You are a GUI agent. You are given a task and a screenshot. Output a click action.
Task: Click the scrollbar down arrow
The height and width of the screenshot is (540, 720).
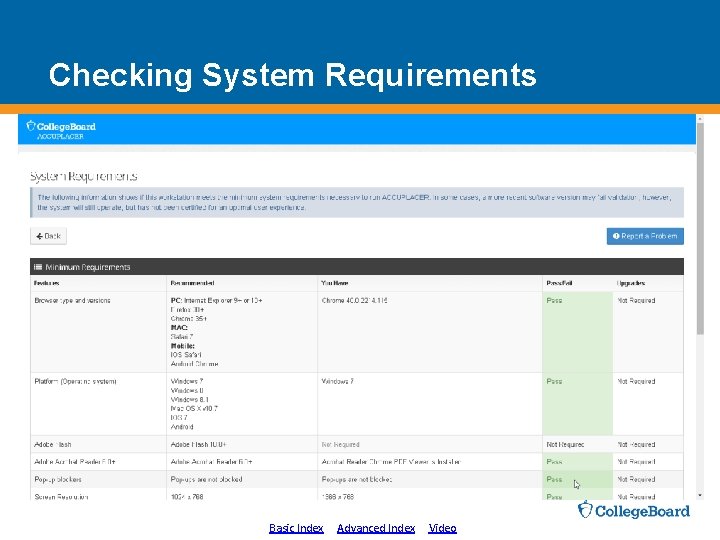[x=700, y=495]
